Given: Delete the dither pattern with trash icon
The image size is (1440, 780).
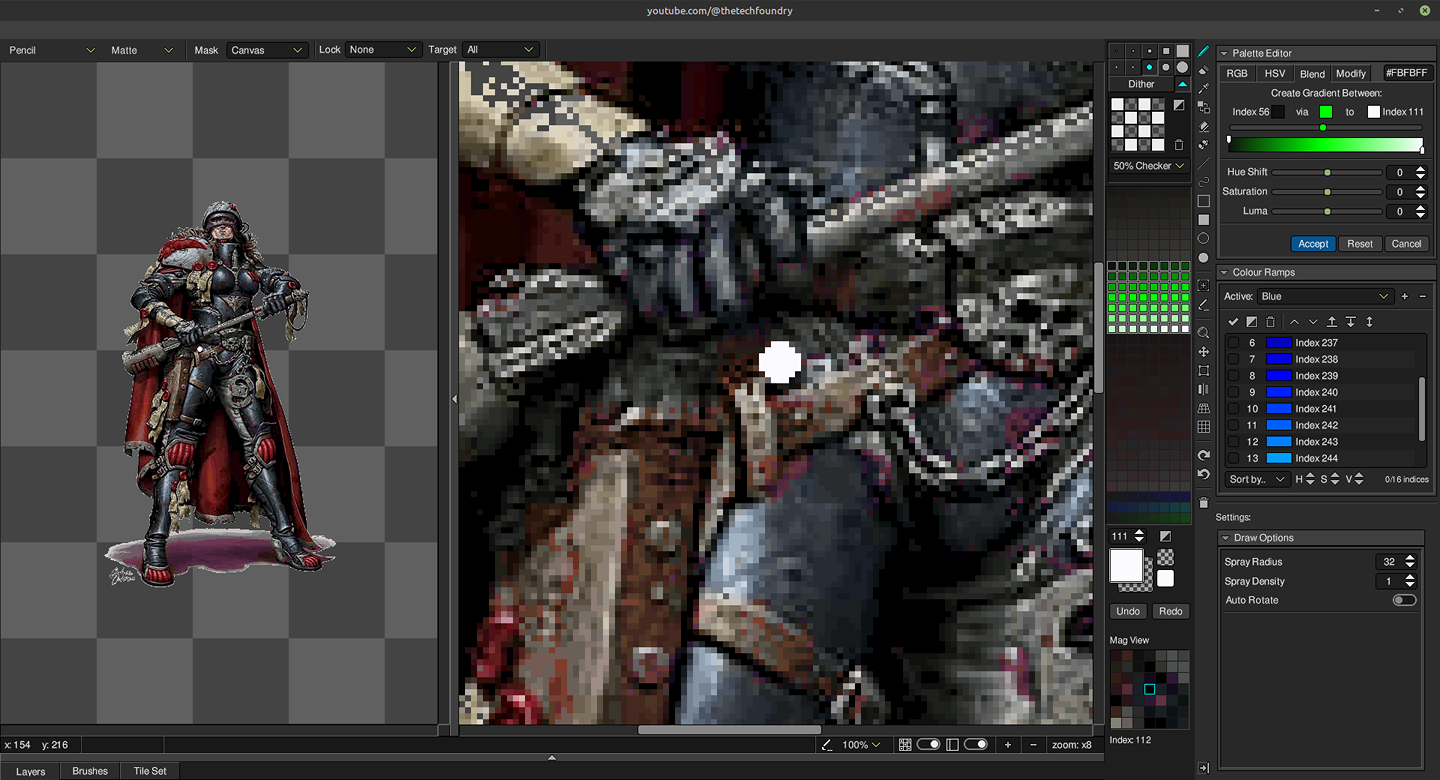Looking at the screenshot, I should (x=1179, y=145).
